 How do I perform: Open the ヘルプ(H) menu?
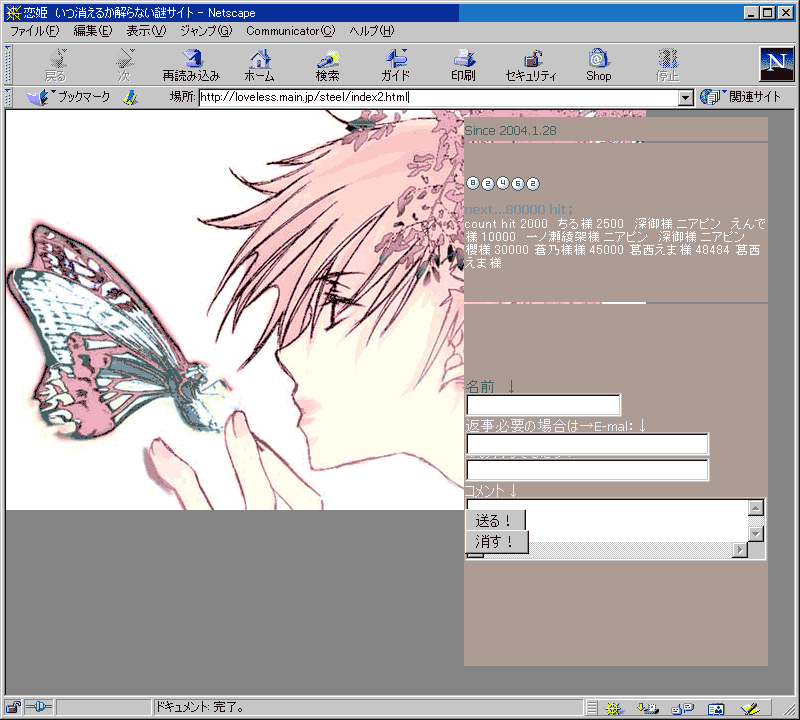coord(372,31)
